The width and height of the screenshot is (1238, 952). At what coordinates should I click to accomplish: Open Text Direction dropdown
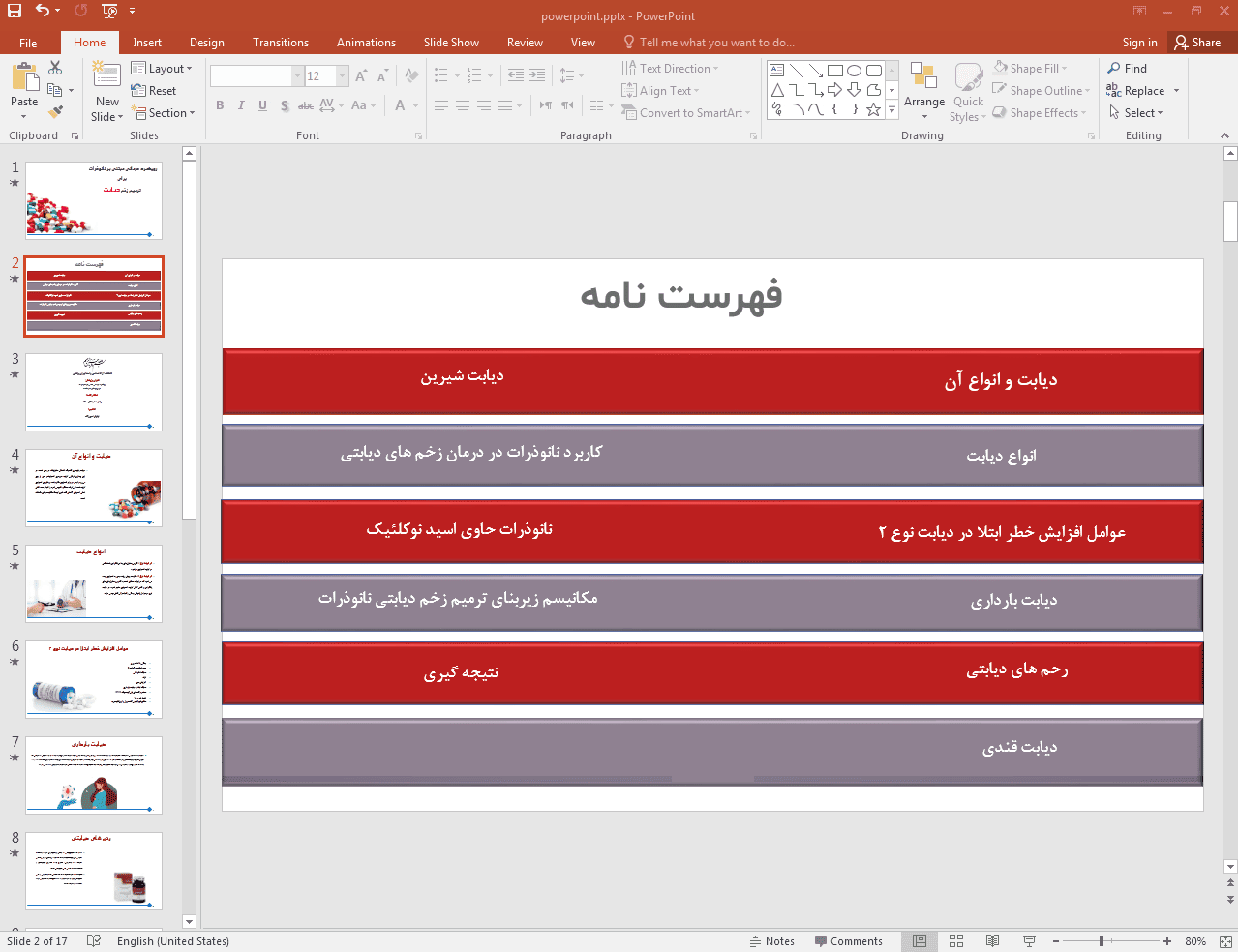[x=670, y=68]
